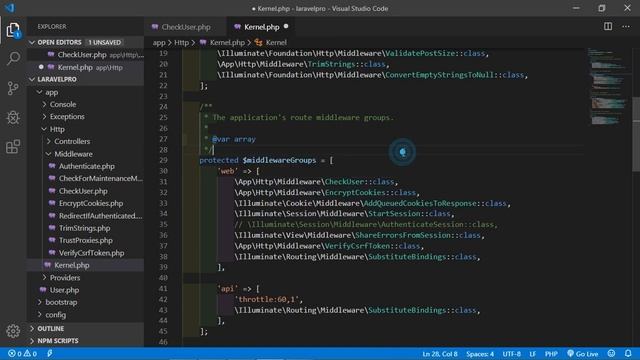Screen dimensions: 640x360
Task: Open the Explorer view in activity bar
Action: (13, 30)
